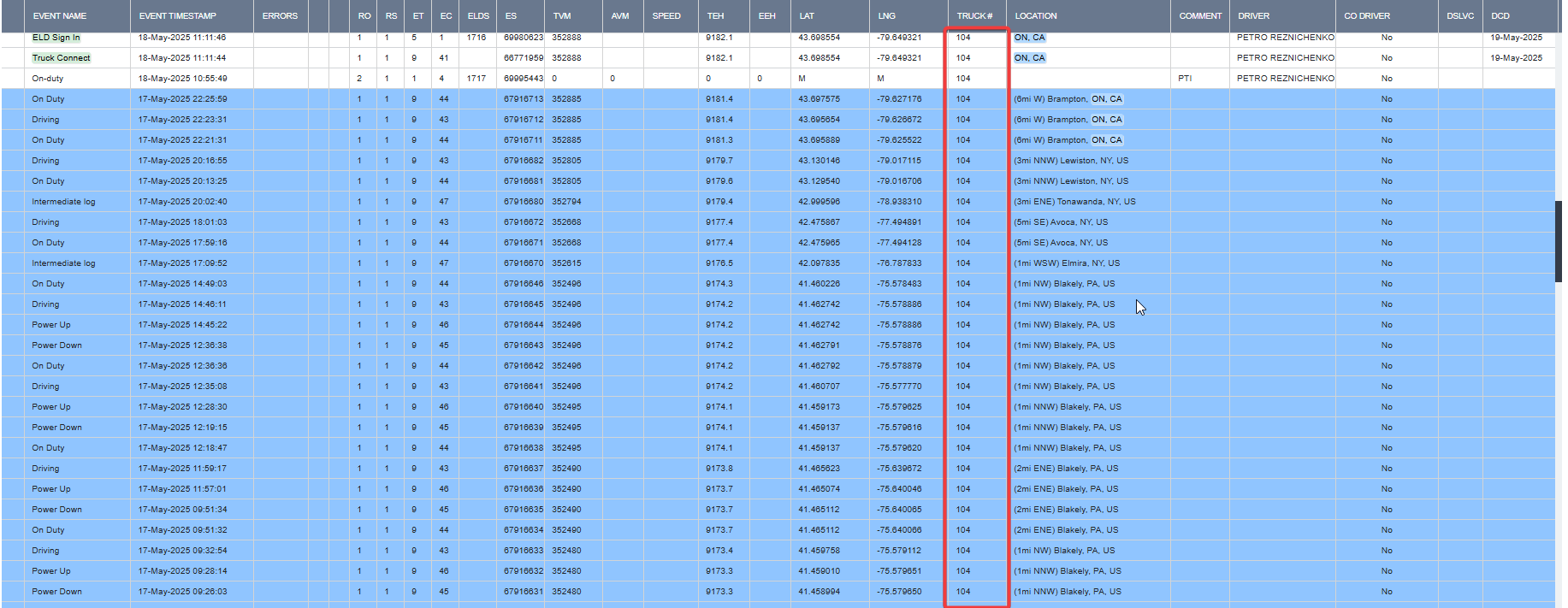Screen dimensions: 1568x608
Task: Click the 'Intermediate log' event at 20:02:40
Action: [x=63, y=202]
